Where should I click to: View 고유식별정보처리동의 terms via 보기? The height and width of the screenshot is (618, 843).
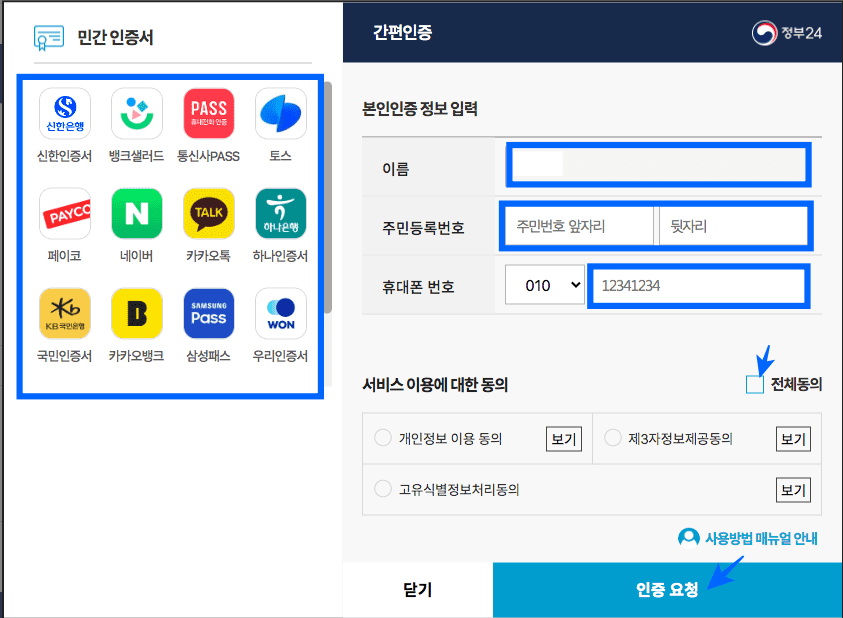click(793, 490)
